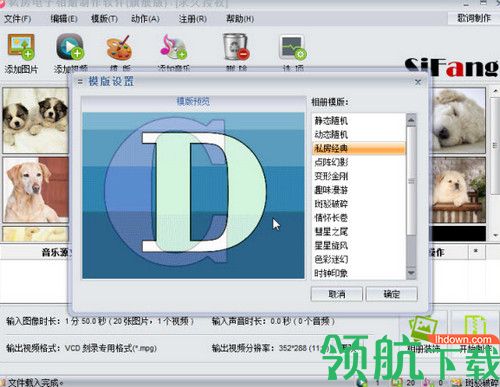Click the thumbnail panel scroll-down arrow

[x=495, y=236]
